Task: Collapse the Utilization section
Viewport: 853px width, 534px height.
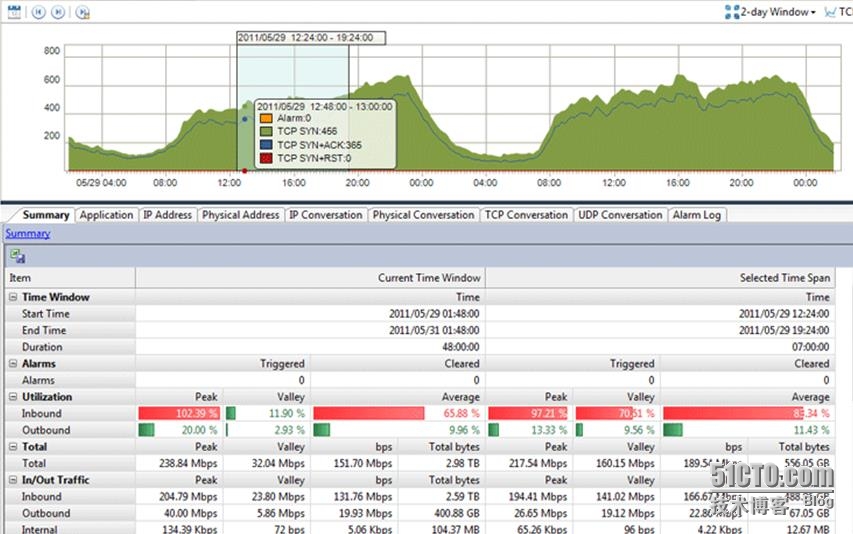Action: pyautogui.click(x=13, y=397)
